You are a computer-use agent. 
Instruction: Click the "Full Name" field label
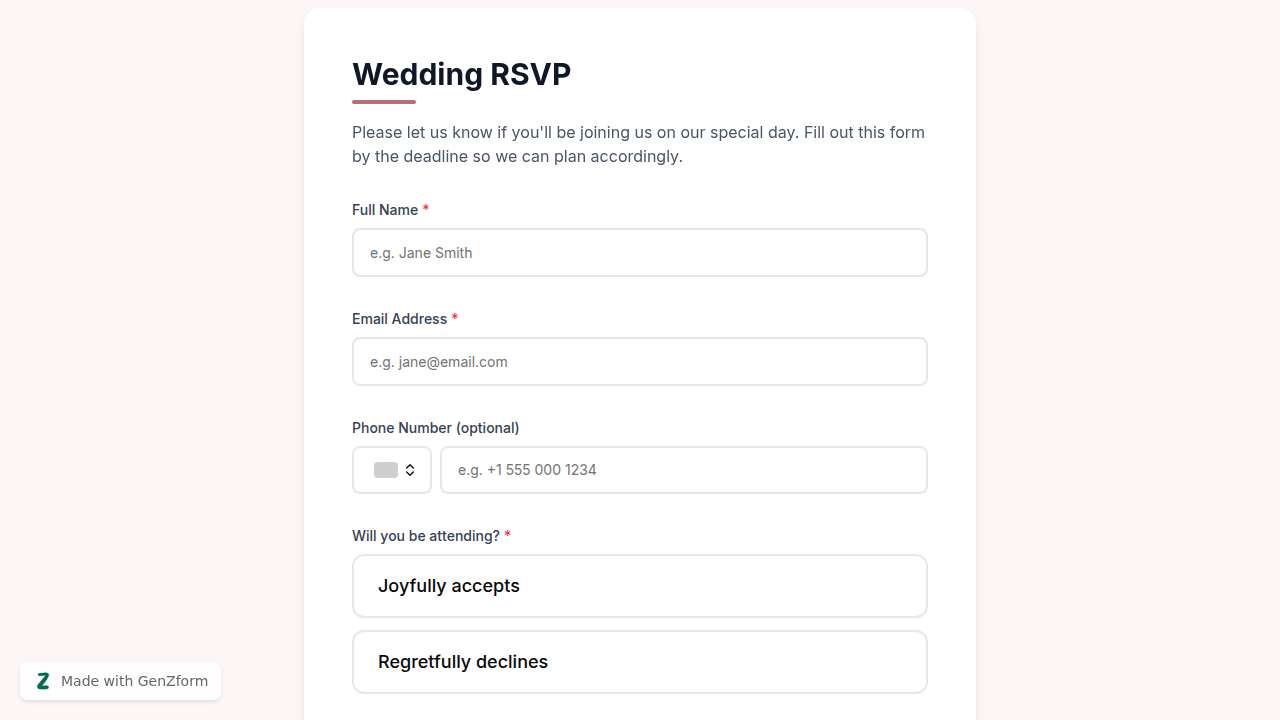pyautogui.click(x=386, y=209)
